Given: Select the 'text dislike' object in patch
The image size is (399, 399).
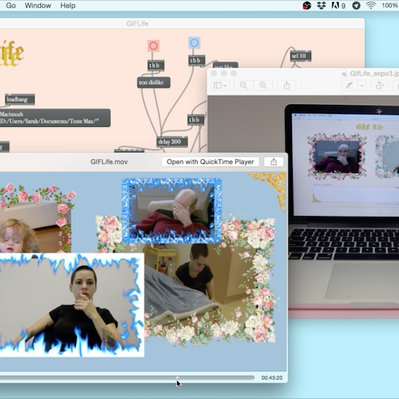Looking at the screenshot, I should click(154, 82).
